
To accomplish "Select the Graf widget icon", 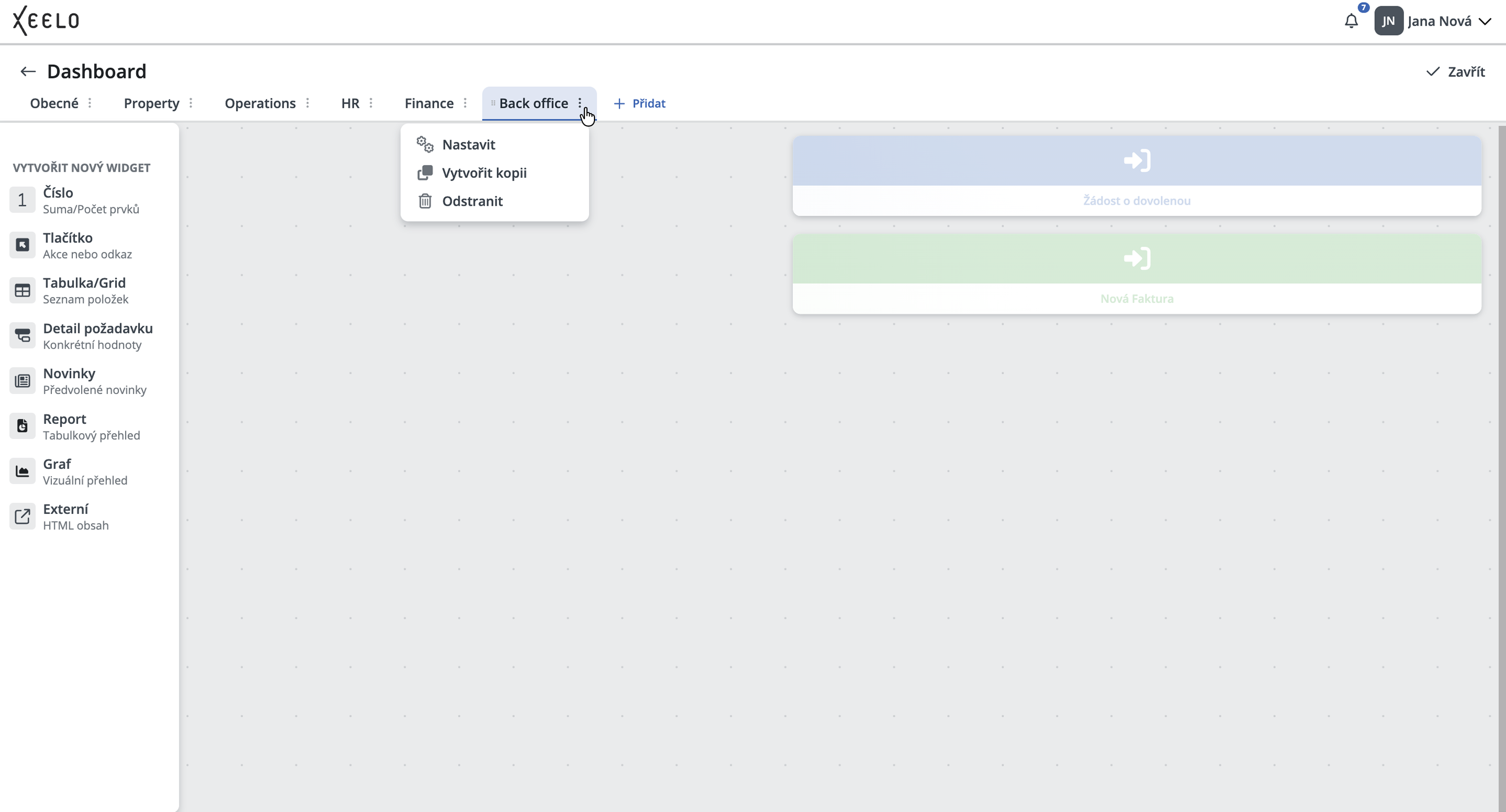I will [22, 471].
